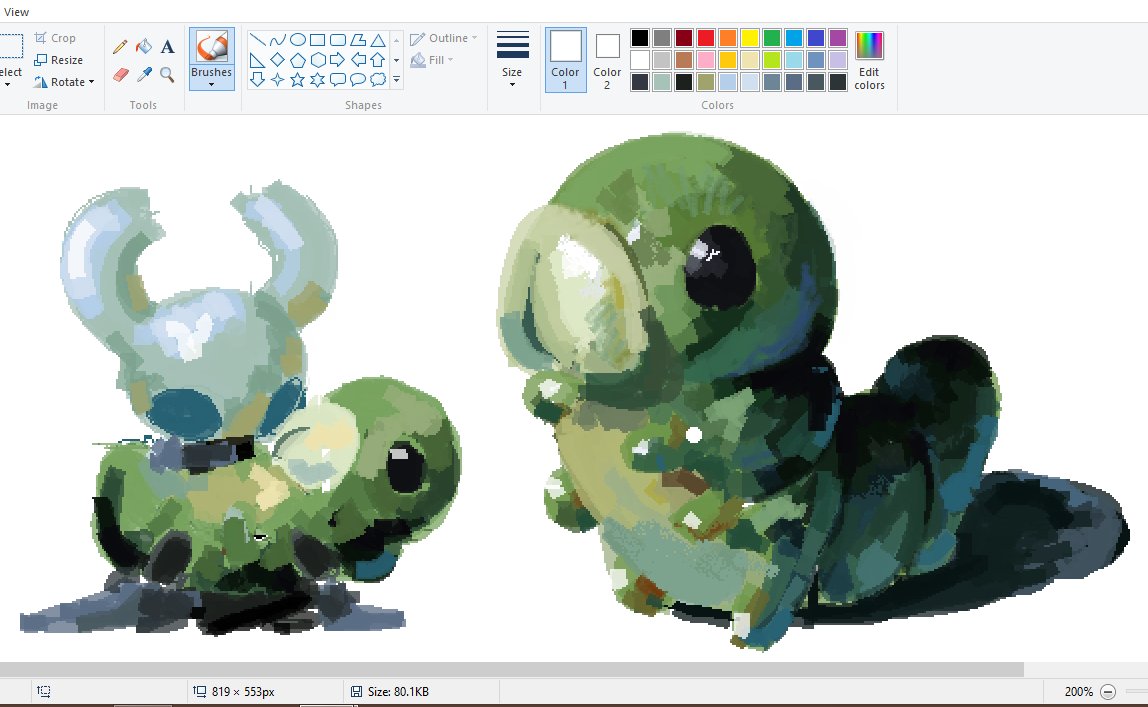The height and width of the screenshot is (707, 1148).
Task: Pick the green color swatch
Action: coord(772,38)
